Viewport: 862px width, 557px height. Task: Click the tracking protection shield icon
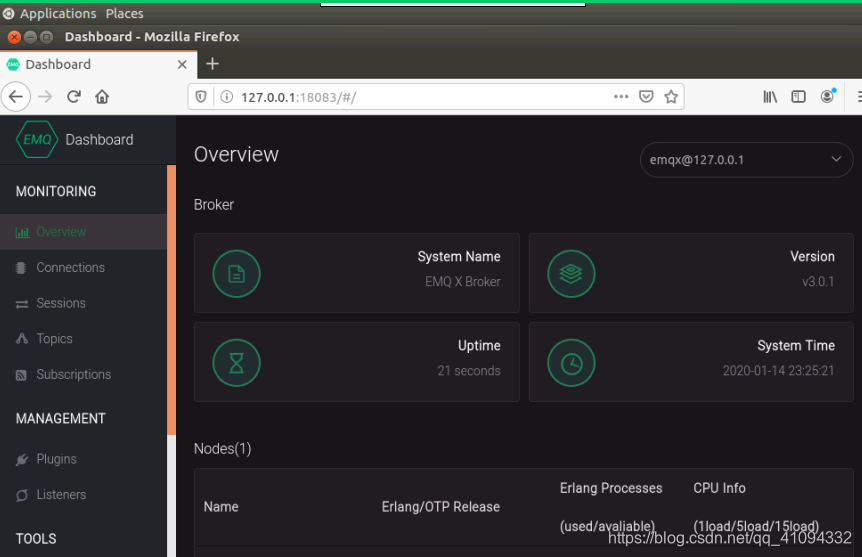coord(201,97)
